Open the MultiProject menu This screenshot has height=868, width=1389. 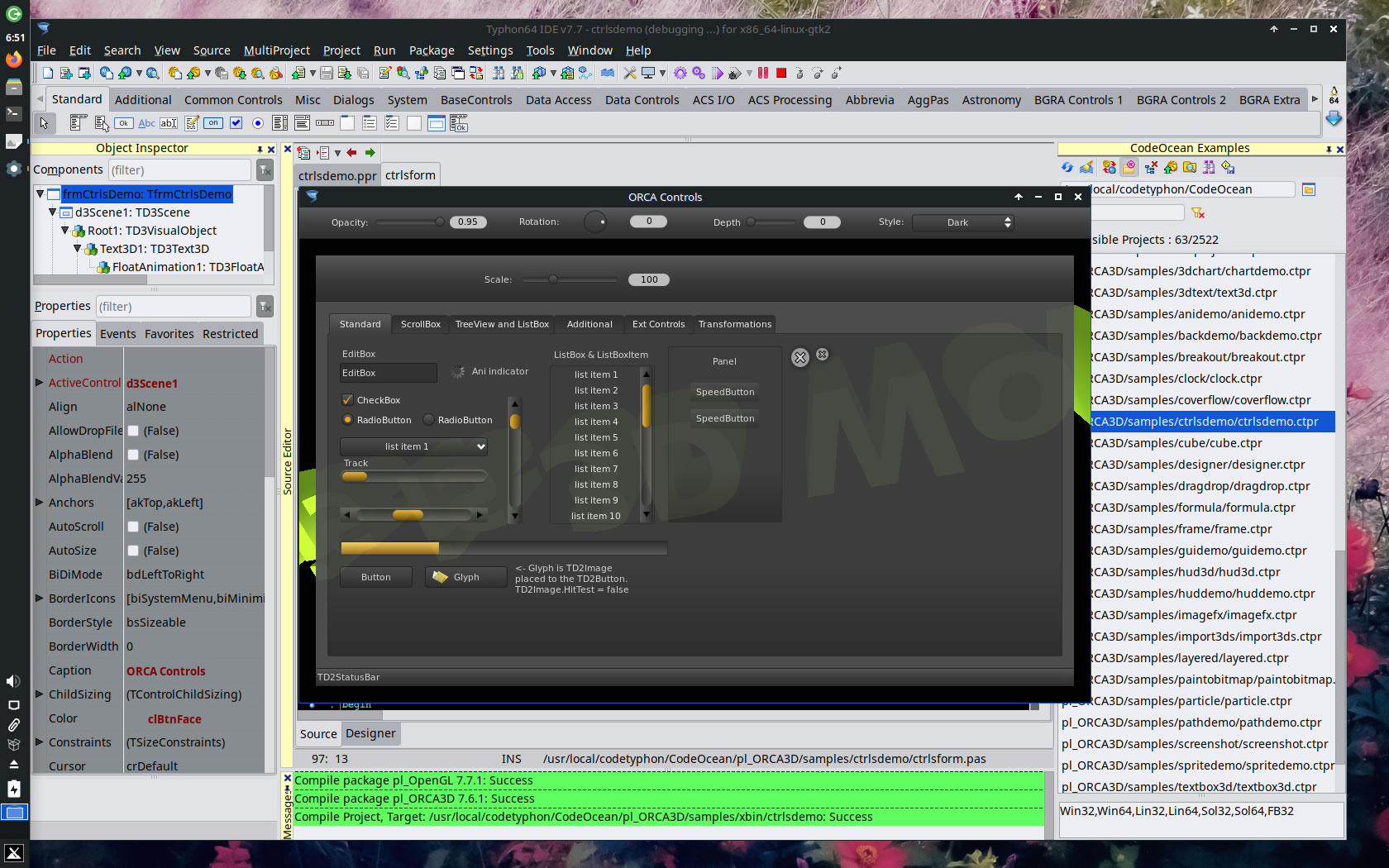277,50
